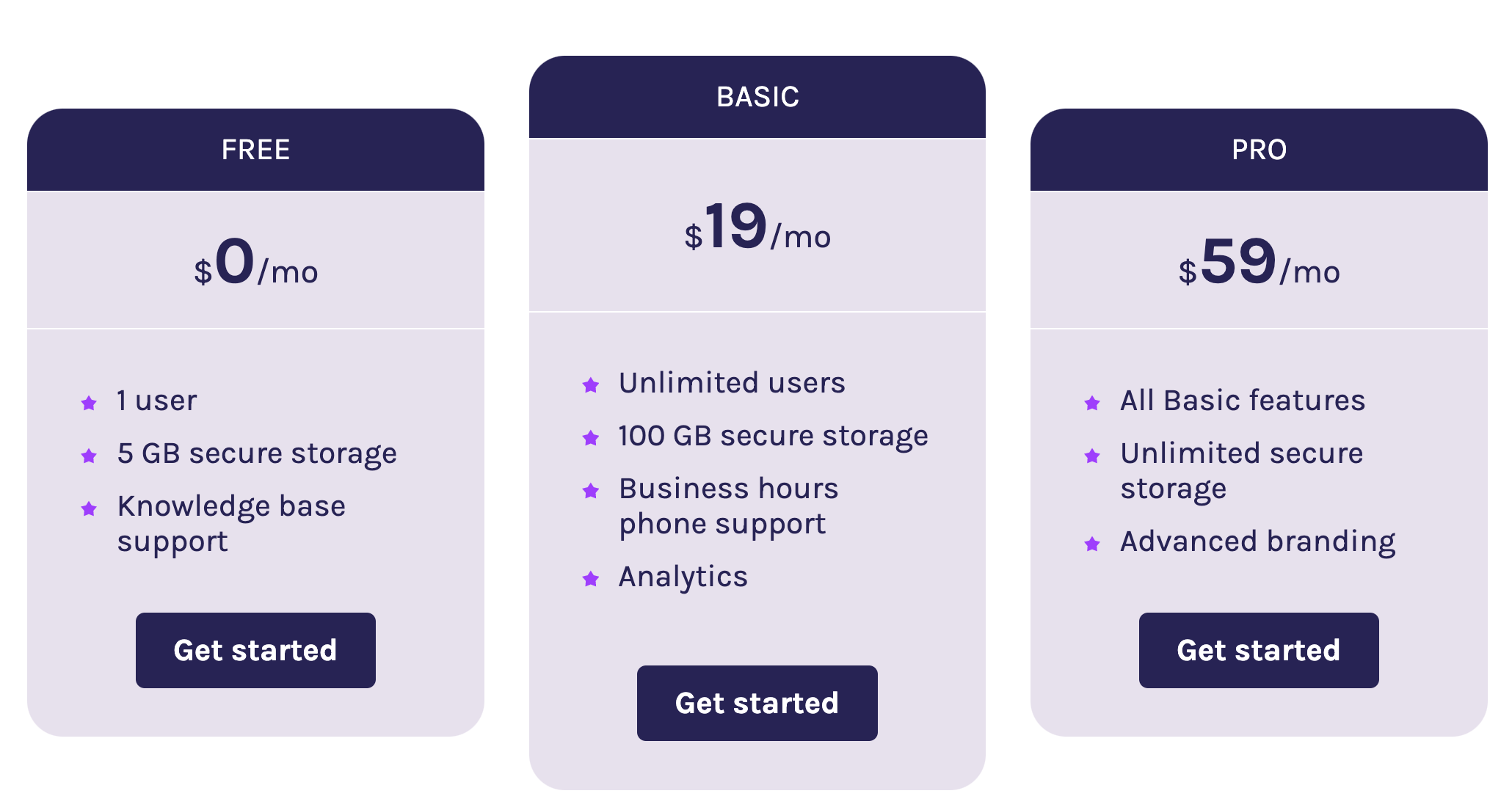Select the BASIC plan header
This screenshot has width=1512, height=810.
[x=757, y=97]
